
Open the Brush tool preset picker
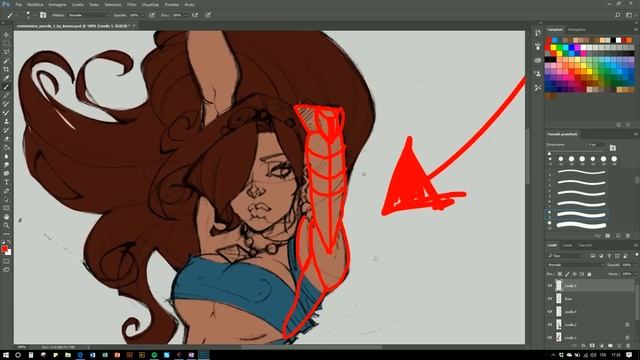coord(11,15)
